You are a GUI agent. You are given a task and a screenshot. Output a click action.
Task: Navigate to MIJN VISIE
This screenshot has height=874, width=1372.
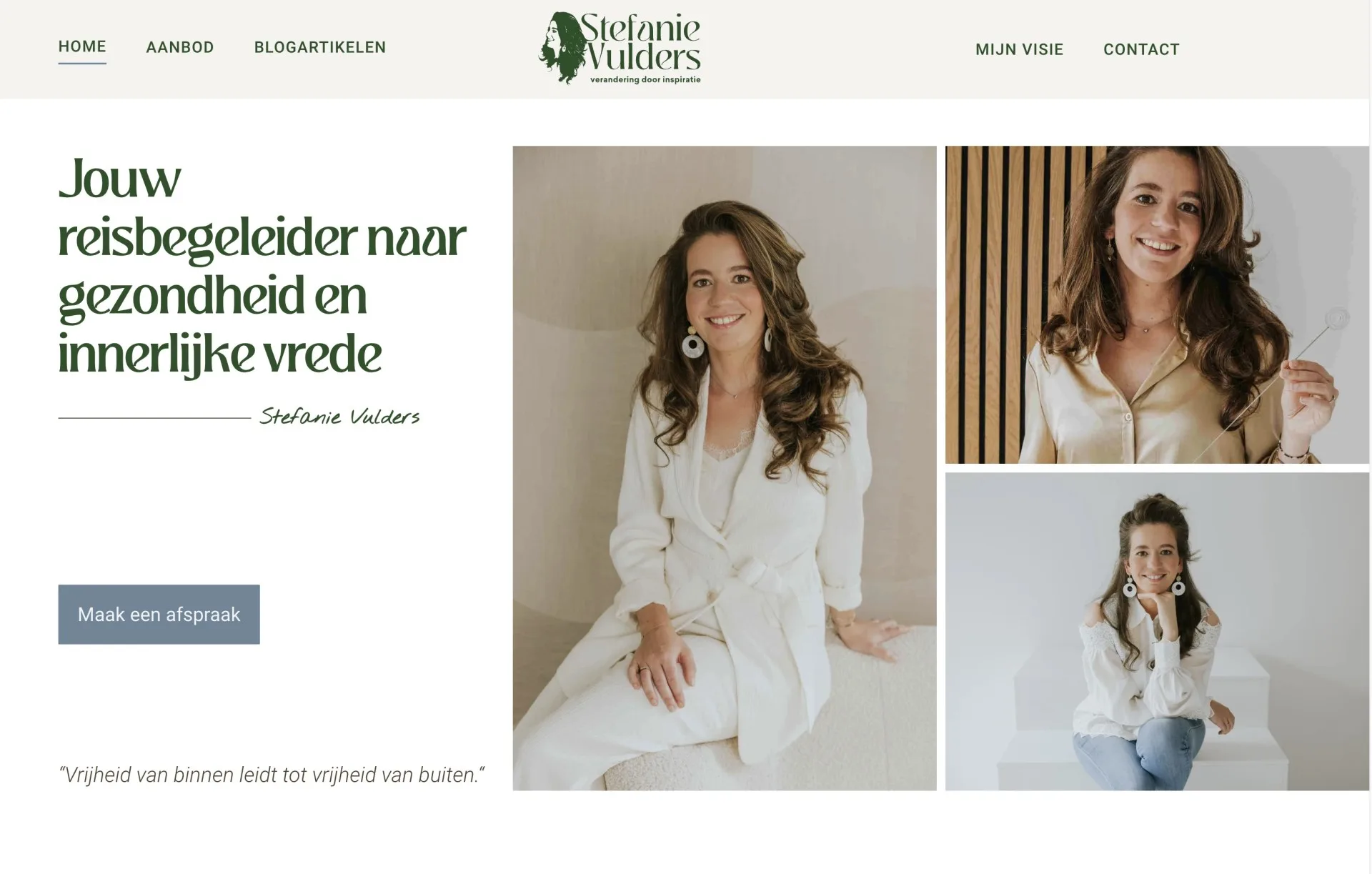tap(1020, 49)
